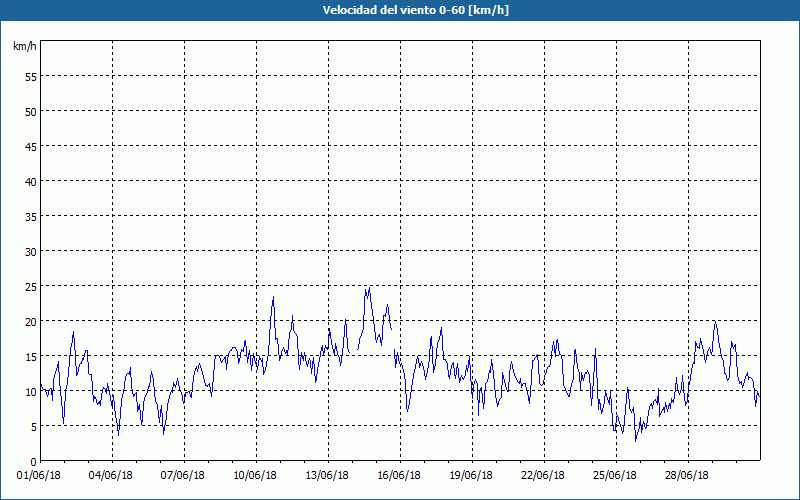Screen dimensions: 800x500
Task: Select the date label '07/06/18'
Action: click(183, 476)
